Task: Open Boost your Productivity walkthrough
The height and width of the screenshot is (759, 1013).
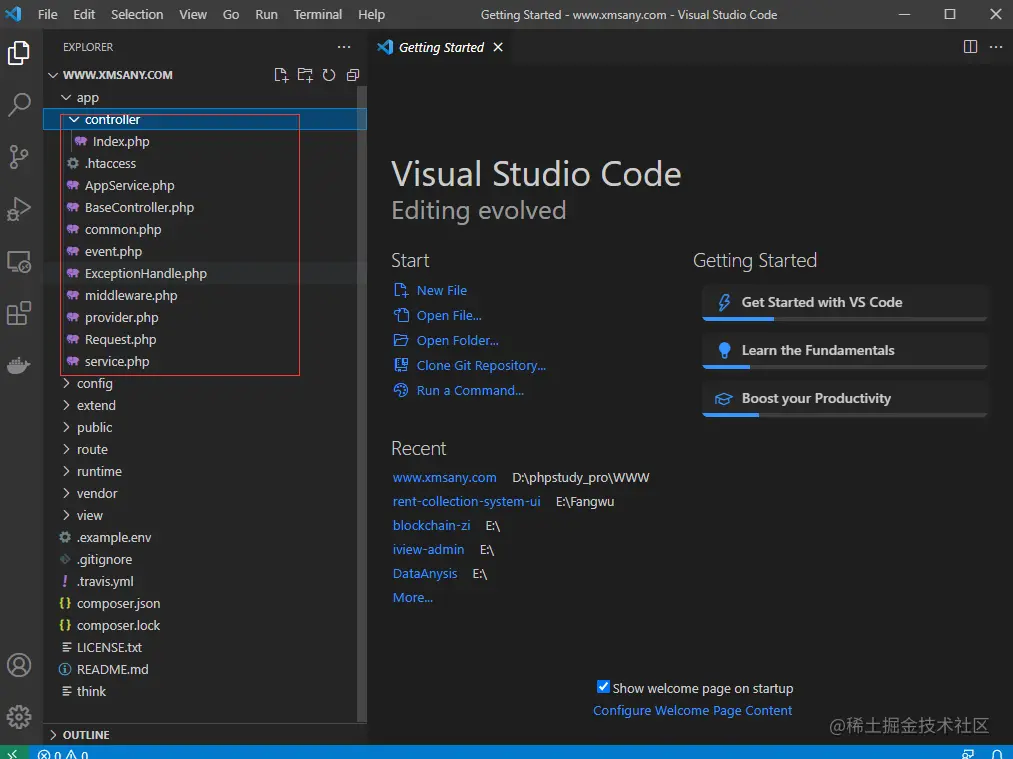Action: tap(844, 399)
